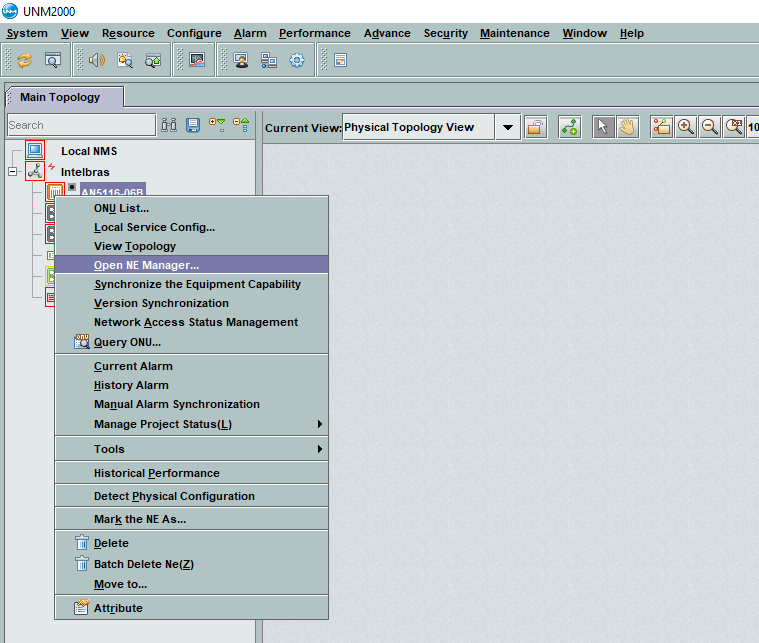Select the arrow pointer tool

603,127
